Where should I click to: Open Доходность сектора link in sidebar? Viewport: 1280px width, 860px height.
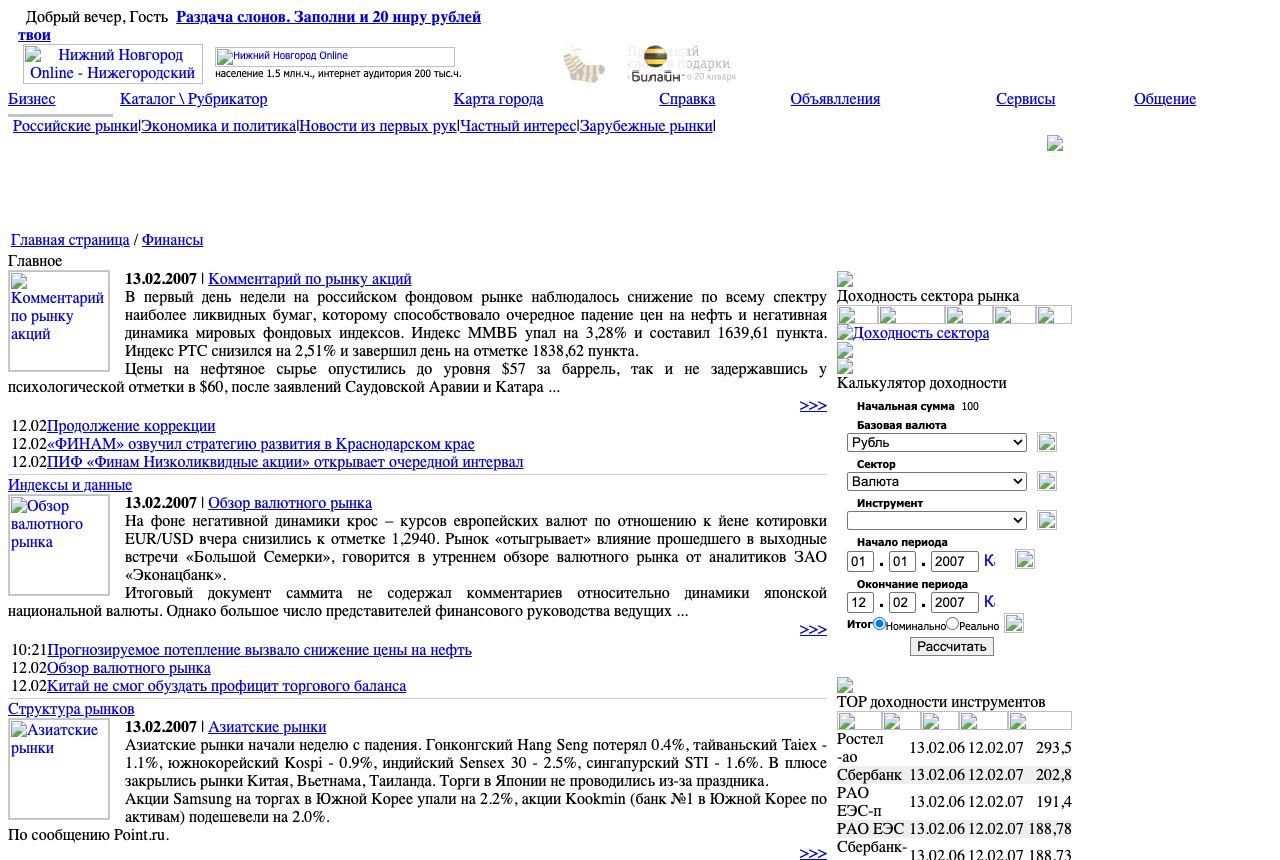(921, 333)
